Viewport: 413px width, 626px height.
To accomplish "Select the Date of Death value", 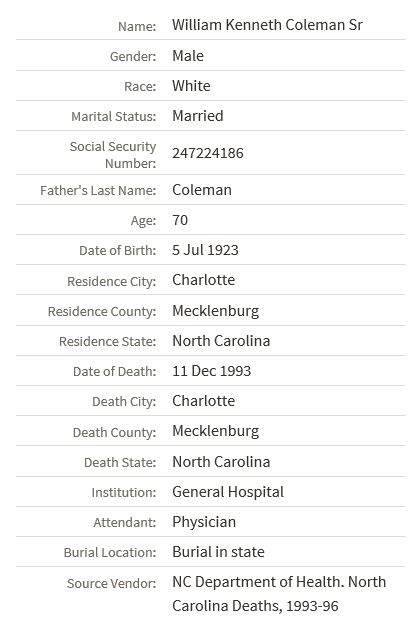I will pyautogui.click(x=211, y=371).
